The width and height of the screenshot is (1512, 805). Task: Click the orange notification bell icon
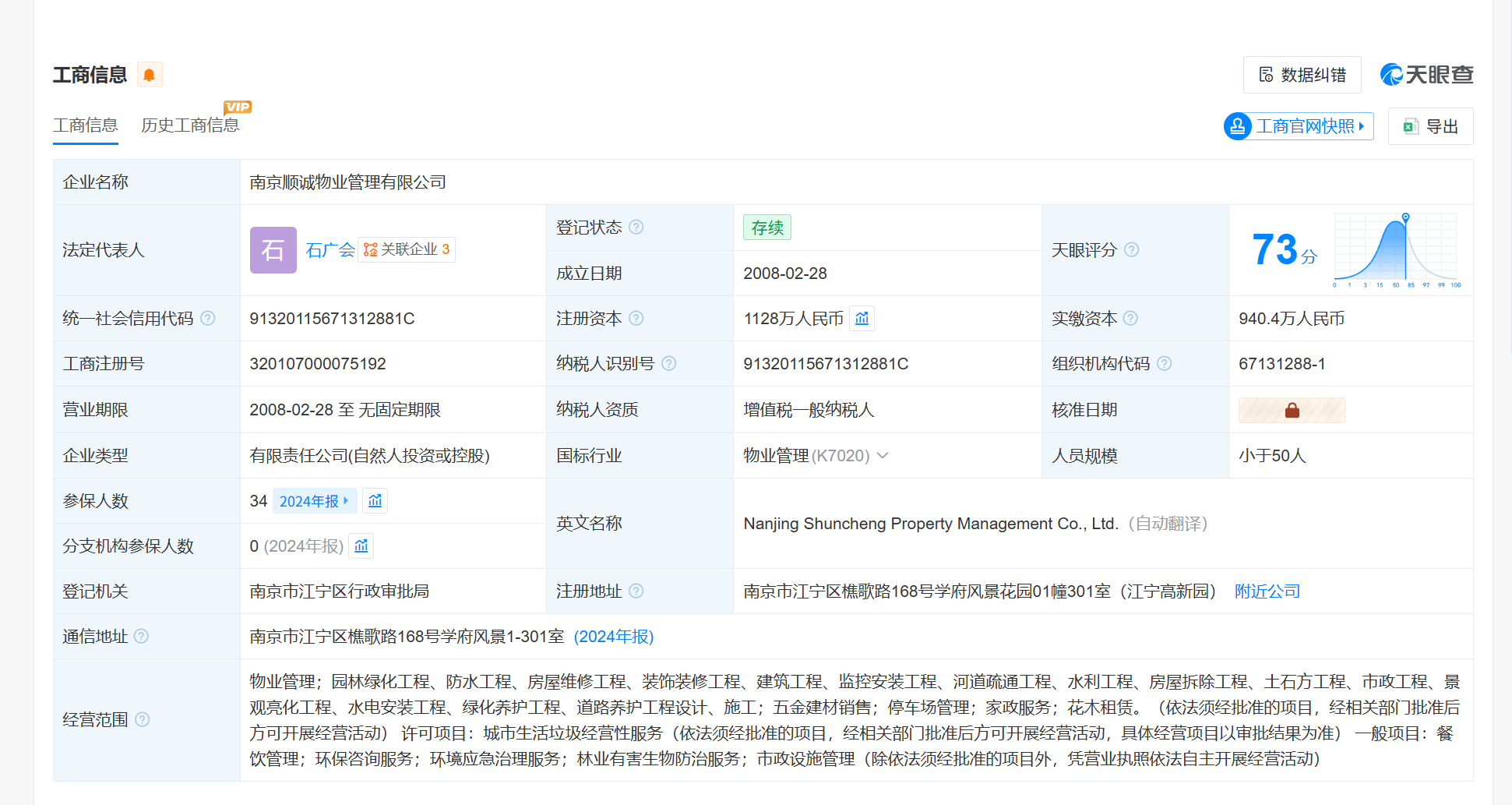pyautogui.click(x=150, y=75)
